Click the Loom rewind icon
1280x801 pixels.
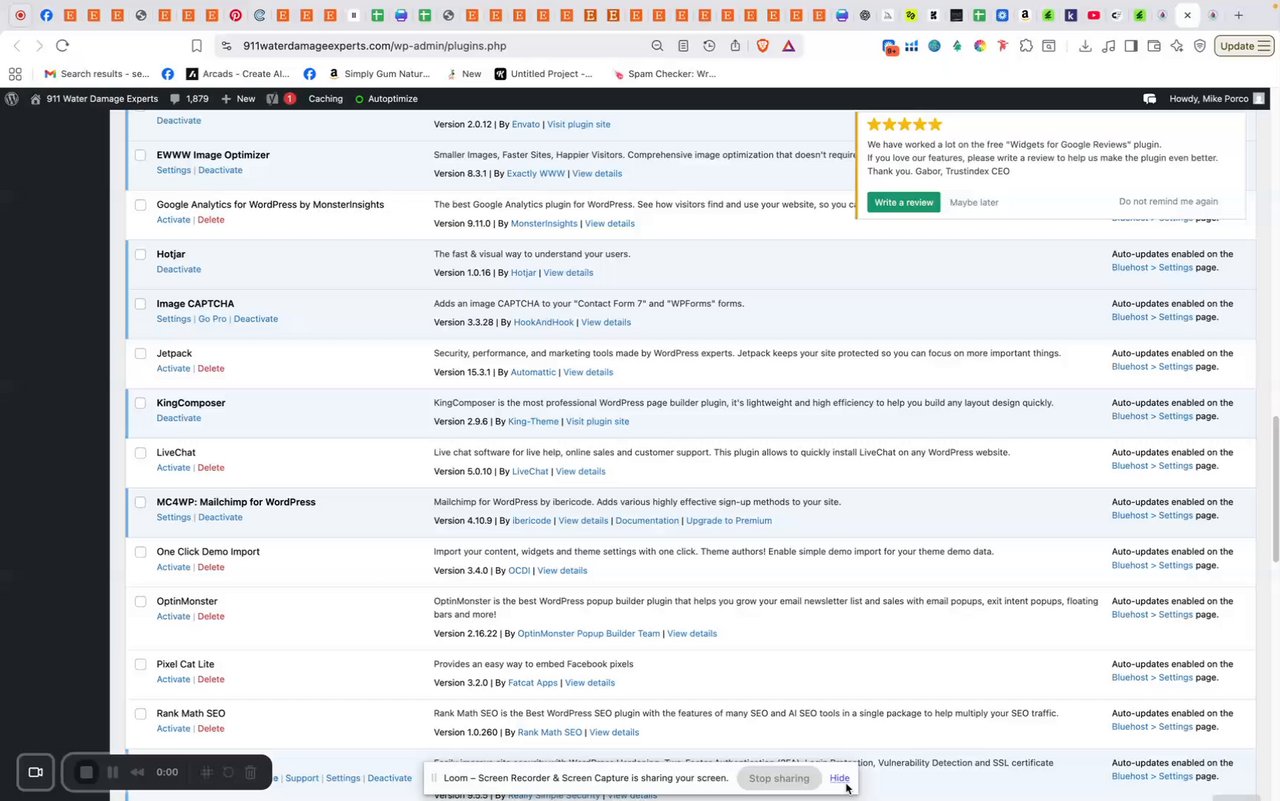(x=138, y=772)
